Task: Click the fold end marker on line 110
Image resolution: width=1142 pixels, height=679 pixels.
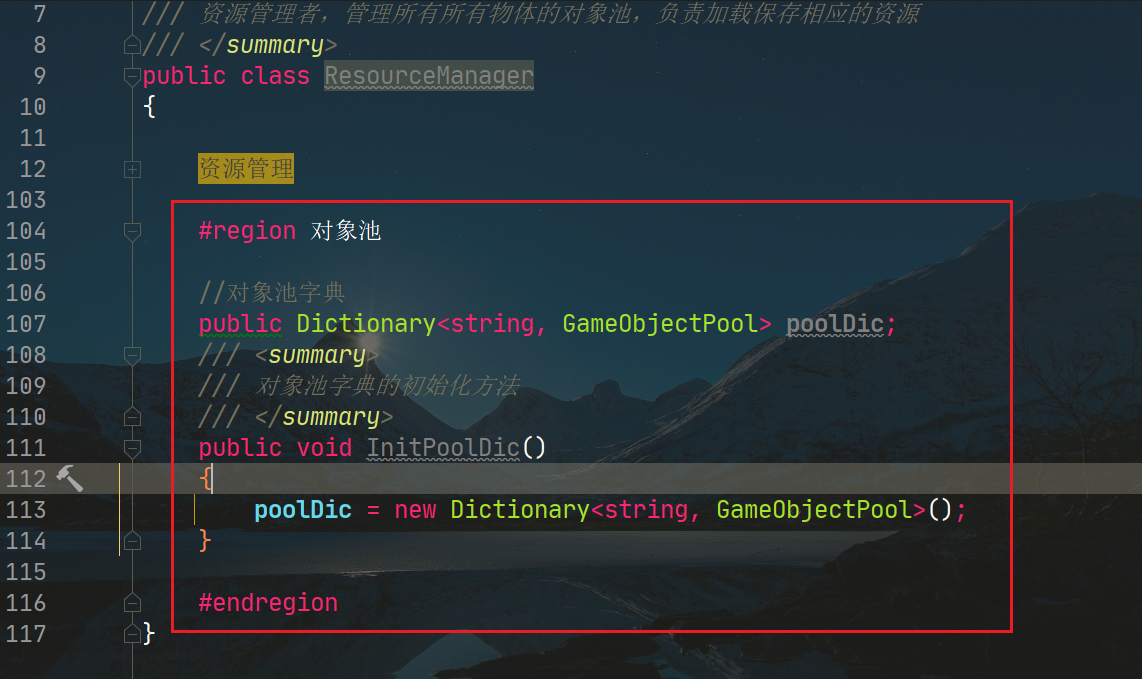Action: point(132,417)
